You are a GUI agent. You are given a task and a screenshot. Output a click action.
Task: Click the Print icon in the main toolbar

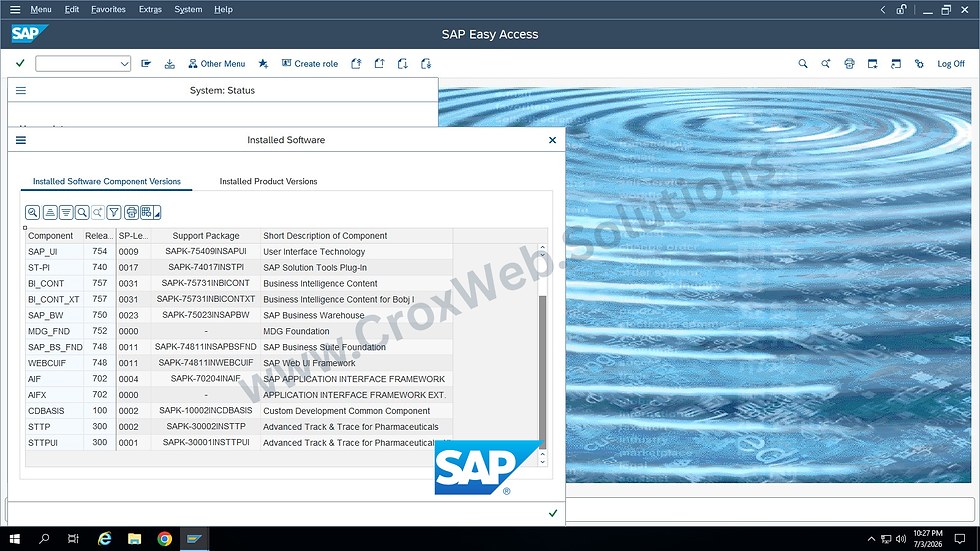849,64
